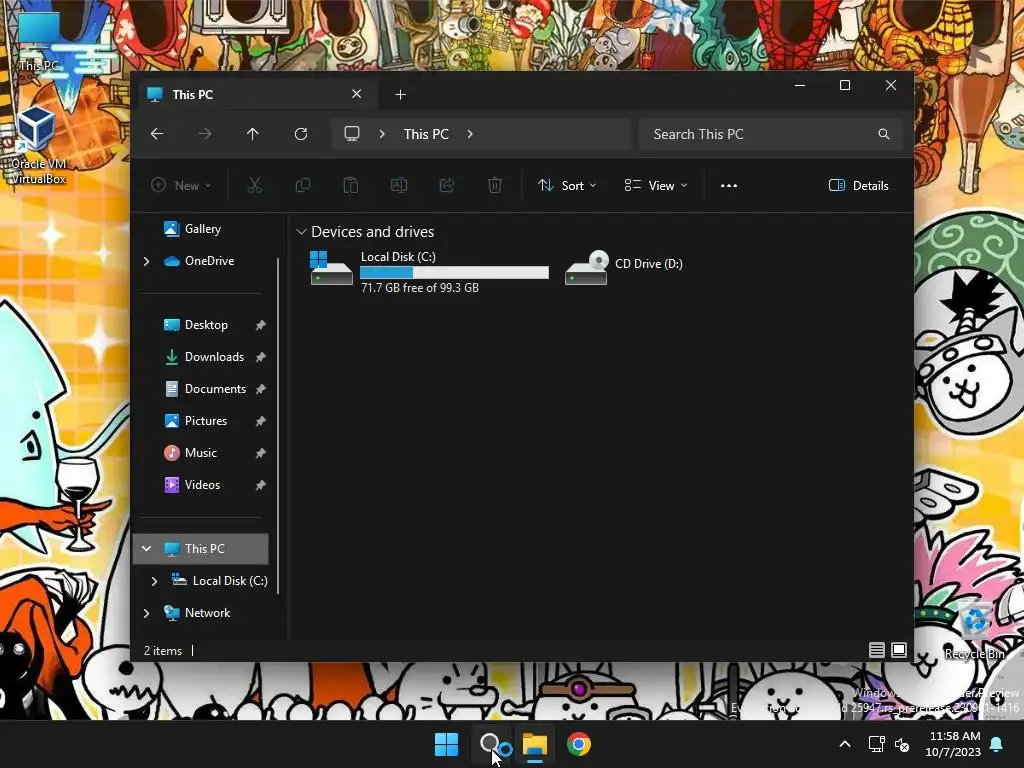Open taskbar Search
This screenshot has width=1024, height=768.
(x=490, y=744)
